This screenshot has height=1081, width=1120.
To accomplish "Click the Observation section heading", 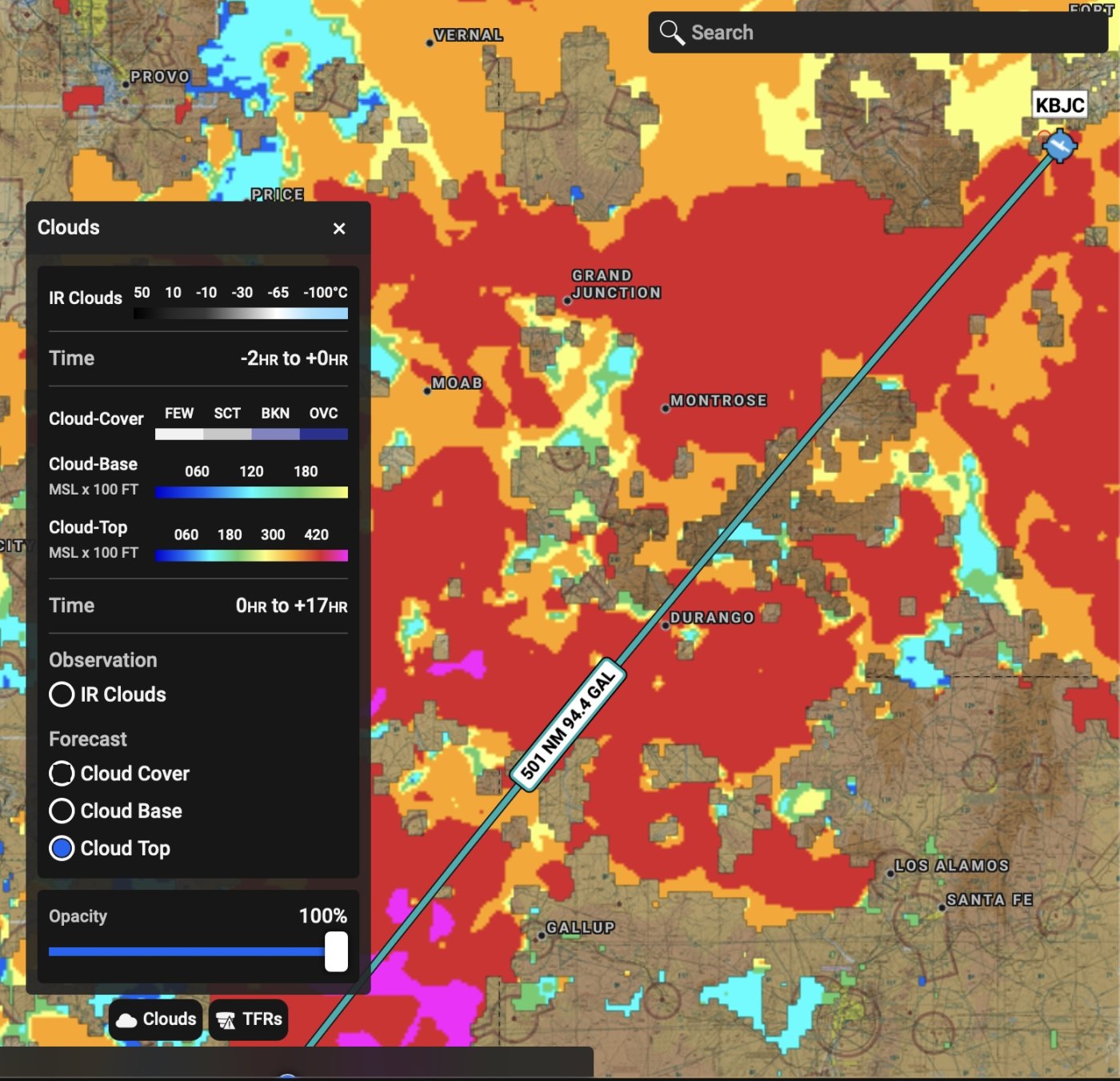I will point(103,660).
